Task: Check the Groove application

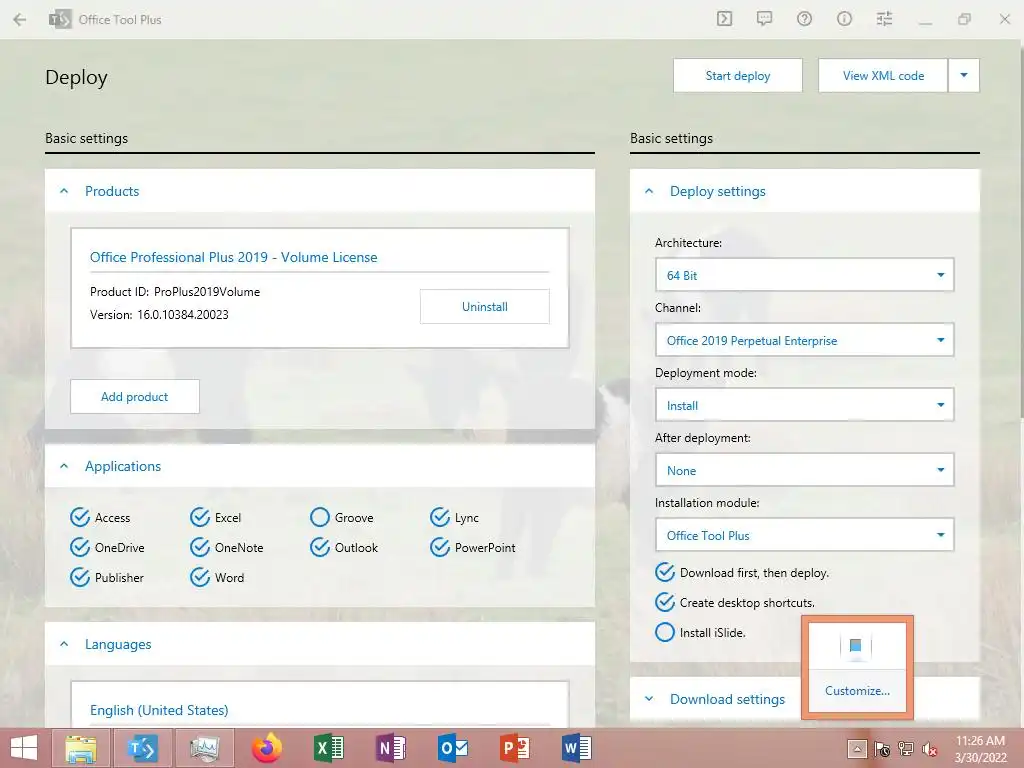Action: coord(320,517)
